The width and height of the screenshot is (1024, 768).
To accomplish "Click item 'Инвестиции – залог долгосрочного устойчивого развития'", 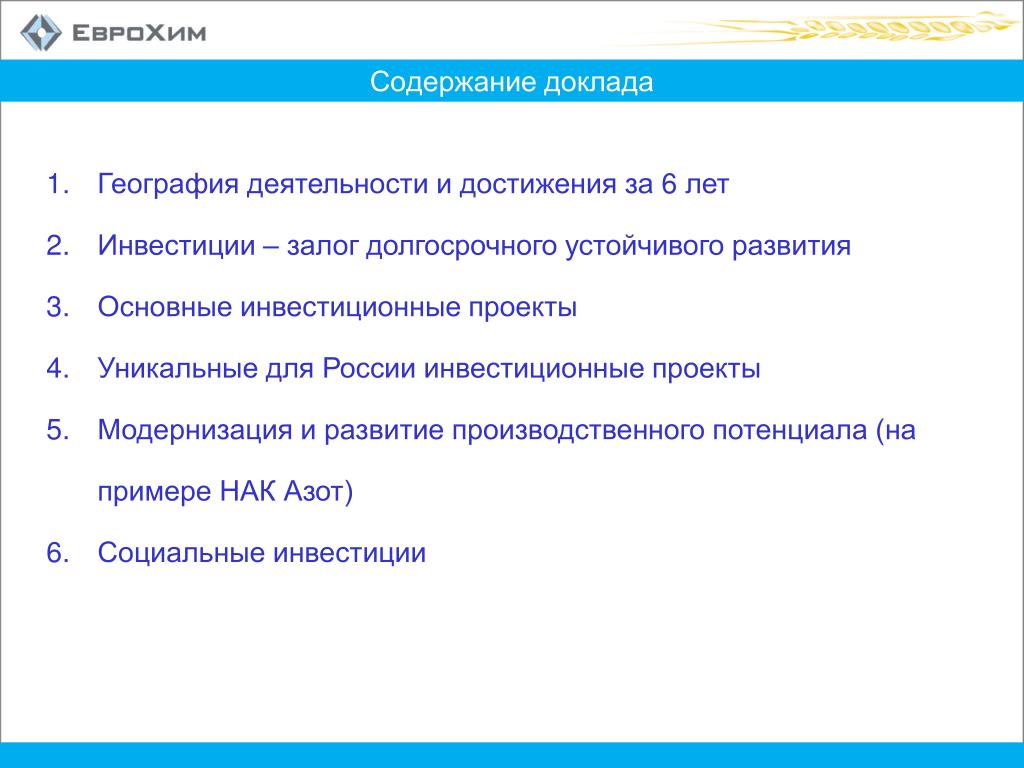I will [474, 246].
